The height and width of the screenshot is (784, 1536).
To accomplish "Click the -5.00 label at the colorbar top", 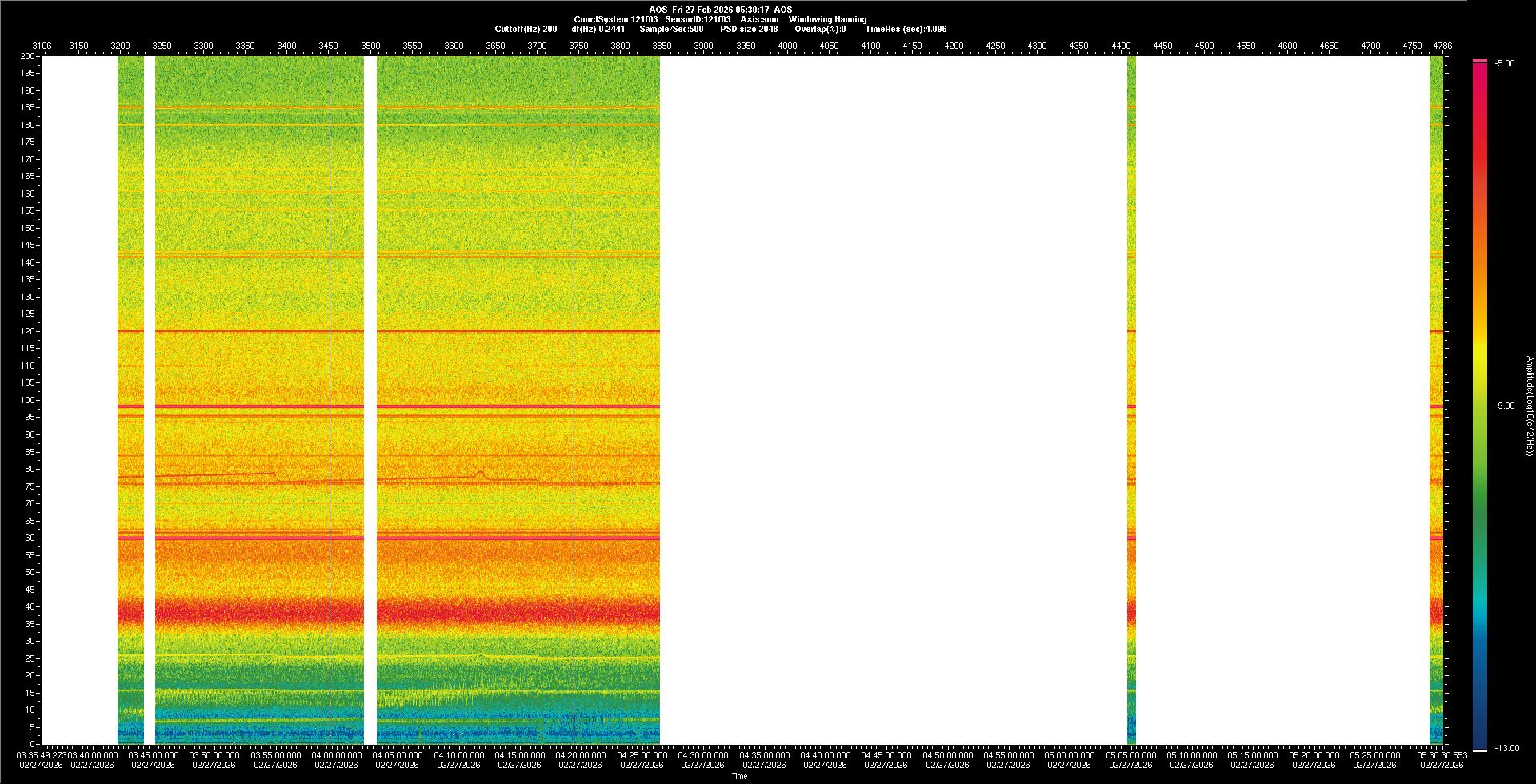I will click(x=1504, y=64).
